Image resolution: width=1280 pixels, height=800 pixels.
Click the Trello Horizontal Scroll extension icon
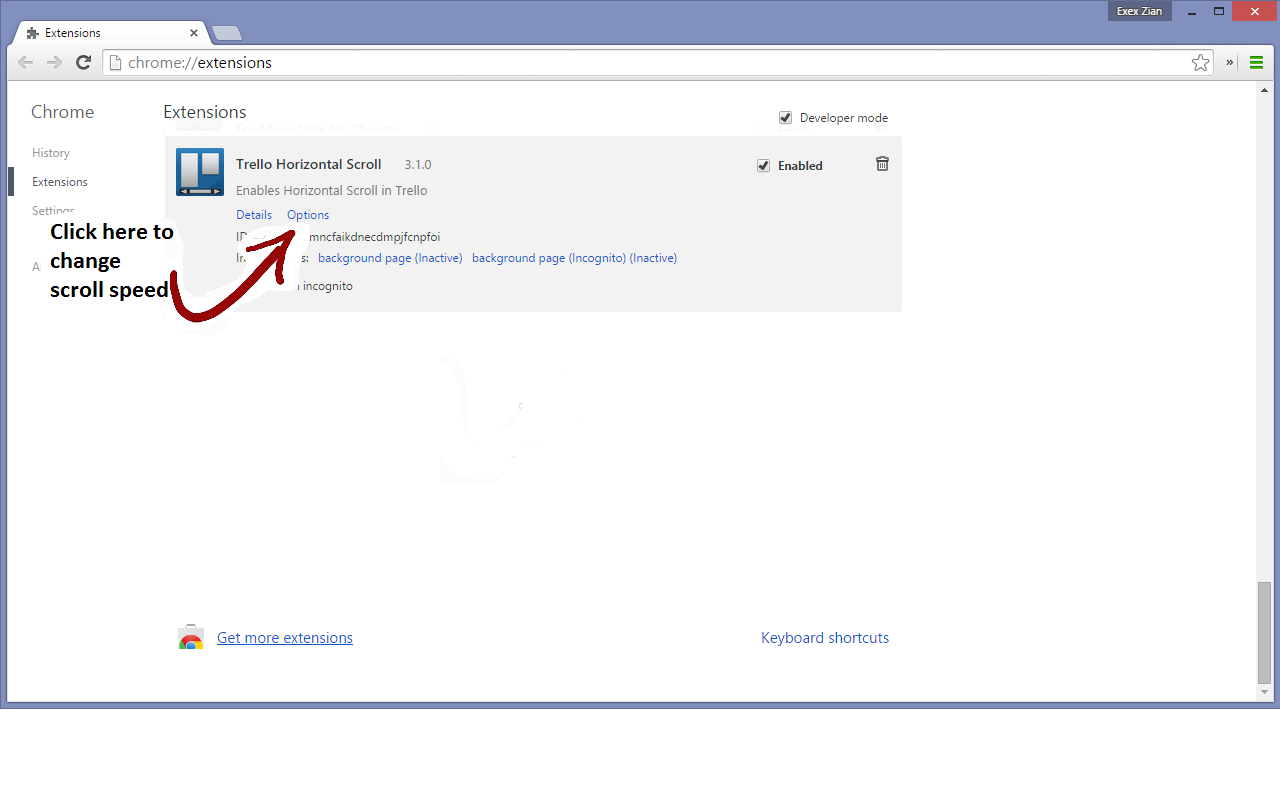pyautogui.click(x=200, y=172)
